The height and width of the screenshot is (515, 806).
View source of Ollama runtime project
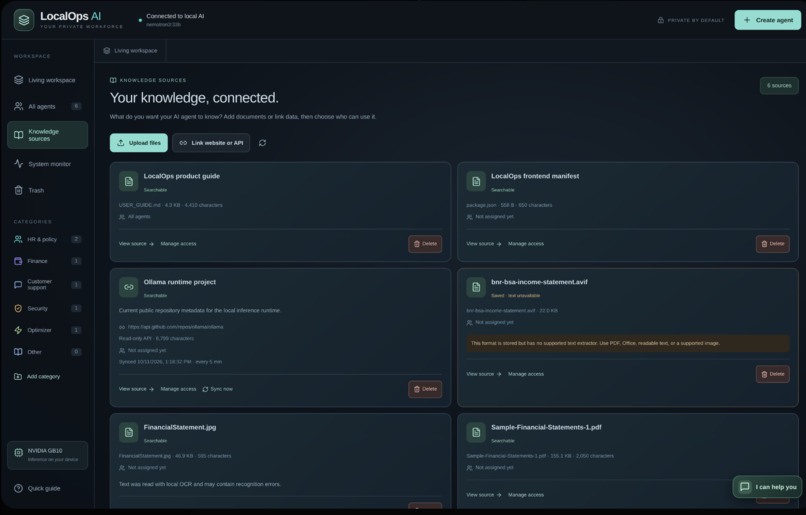click(136, 389)
